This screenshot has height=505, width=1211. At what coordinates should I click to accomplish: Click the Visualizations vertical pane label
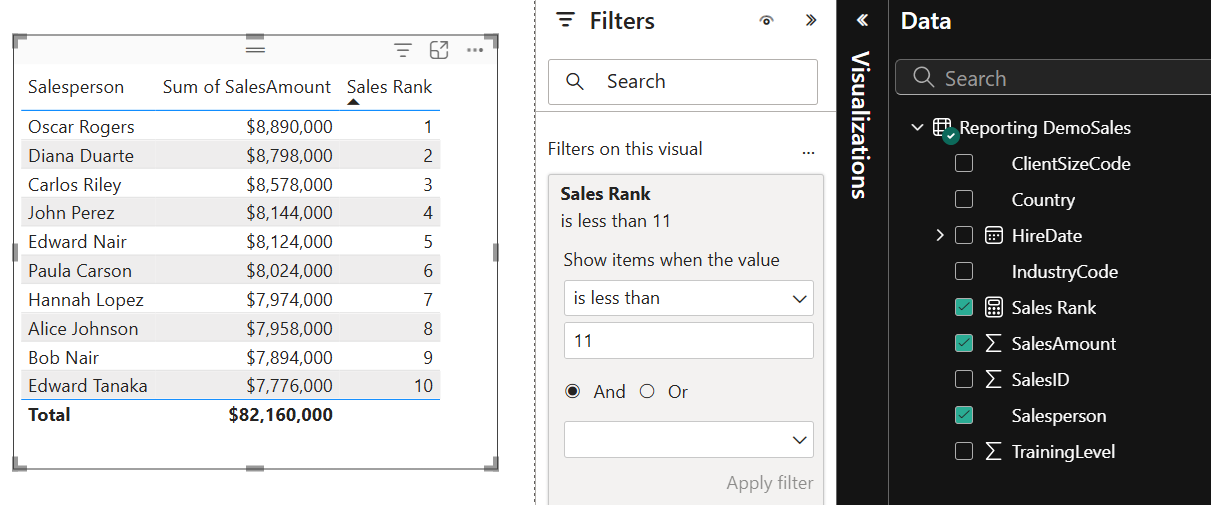click(860, 125)
